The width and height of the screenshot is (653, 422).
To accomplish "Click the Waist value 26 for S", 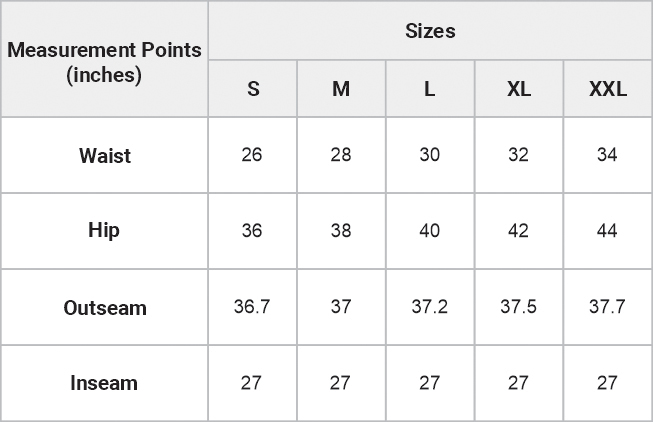I will coord(252,155).
